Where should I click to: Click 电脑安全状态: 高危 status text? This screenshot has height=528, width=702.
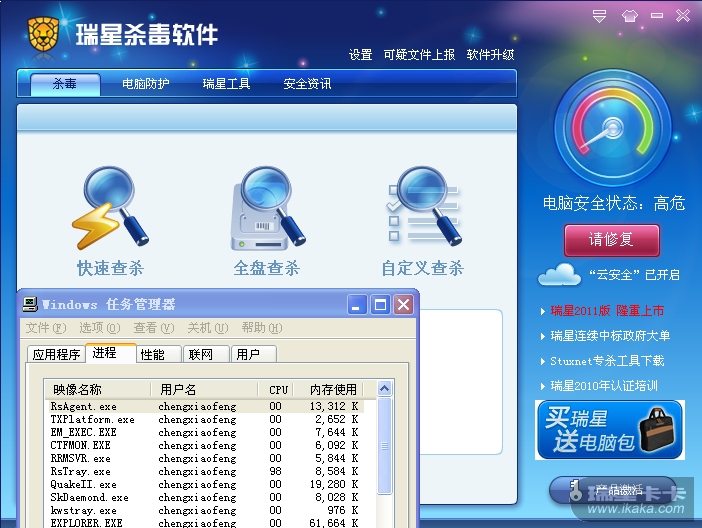click(x=613, y=203)
